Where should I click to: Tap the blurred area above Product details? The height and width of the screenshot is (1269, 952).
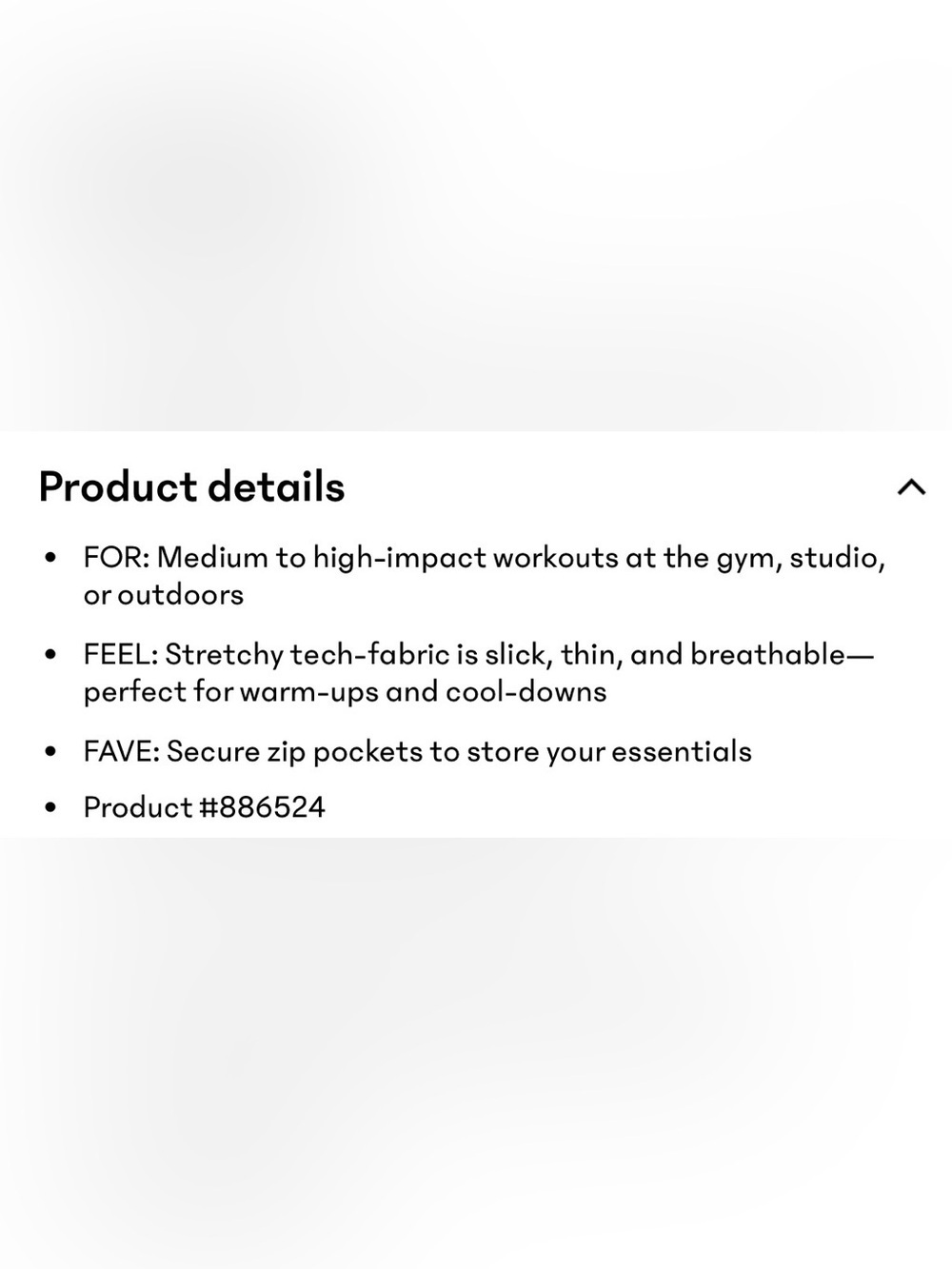[x=476, y=215]
